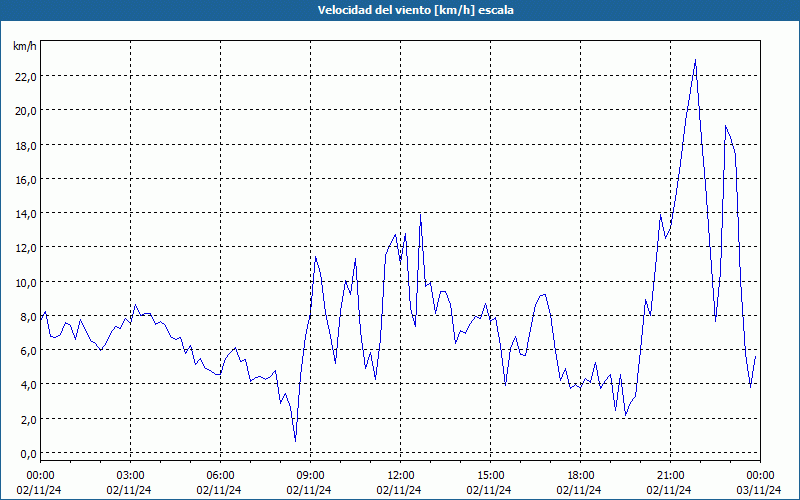Screen dimensions: 800x500
Task: Click the 06:00 time axis label
Action: pos(220,476)
